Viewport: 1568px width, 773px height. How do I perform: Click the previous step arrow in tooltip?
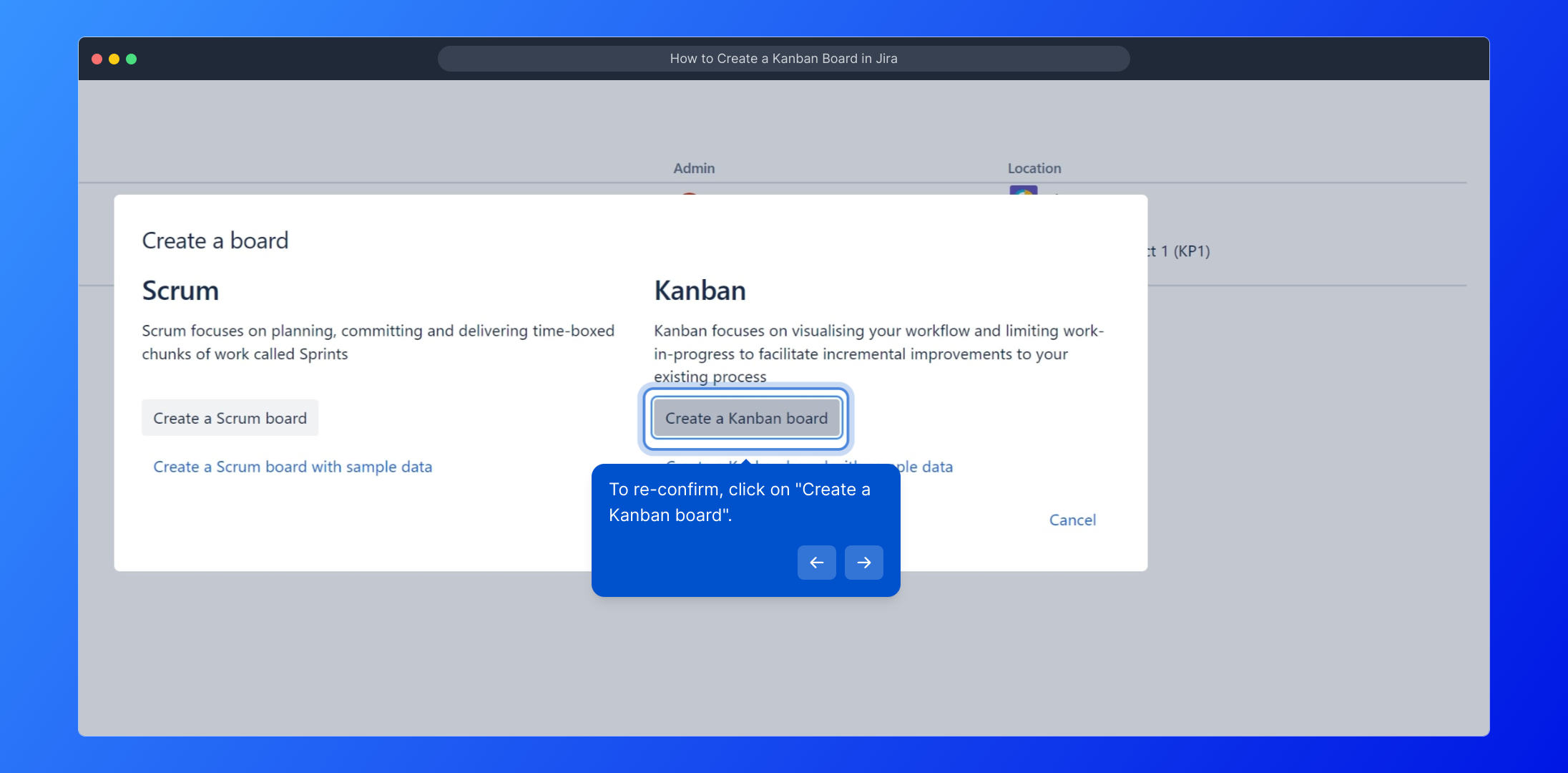816,563
